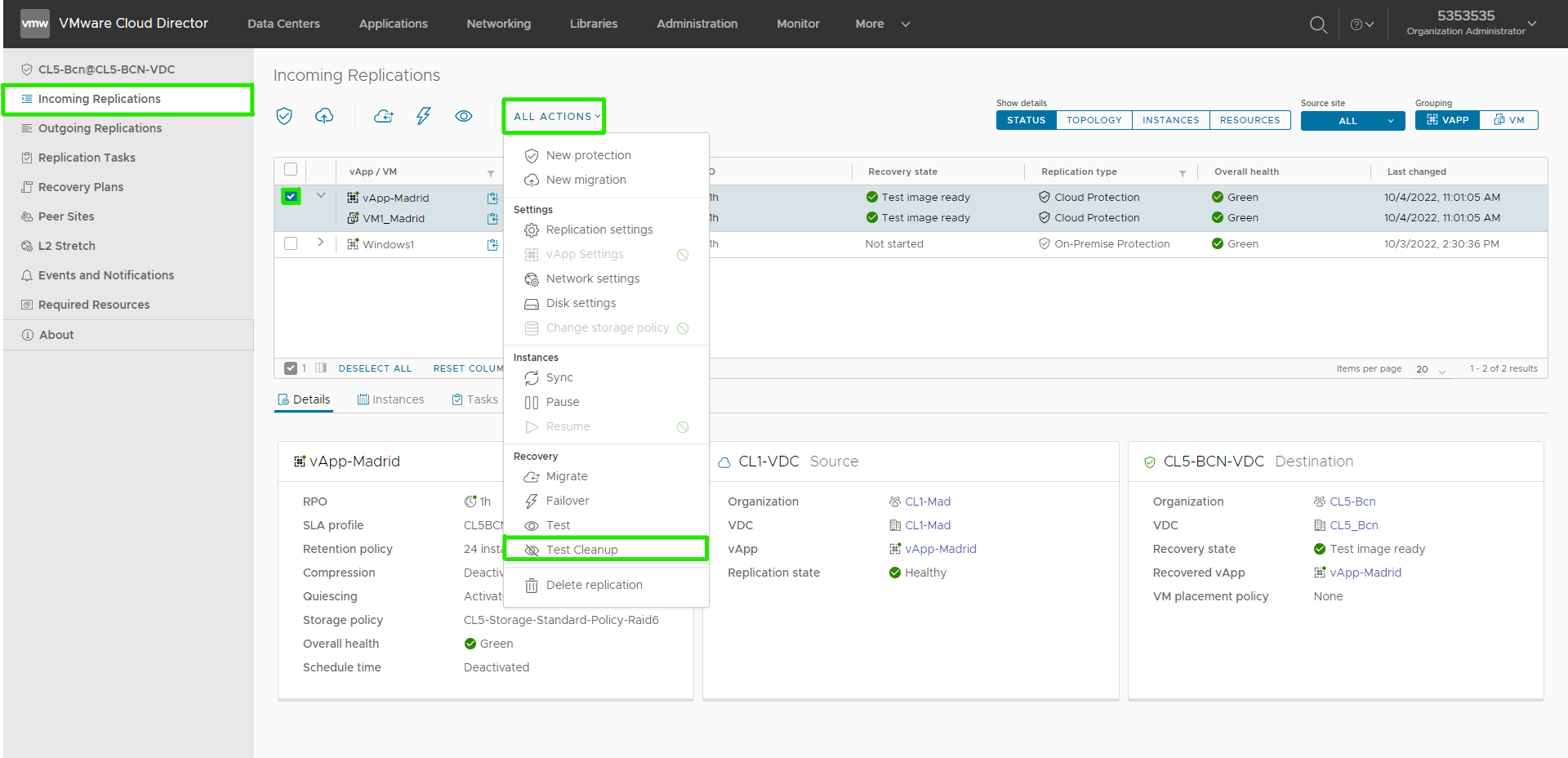
Task: Open the Items per page dropdown
Action: point(1431,369)
